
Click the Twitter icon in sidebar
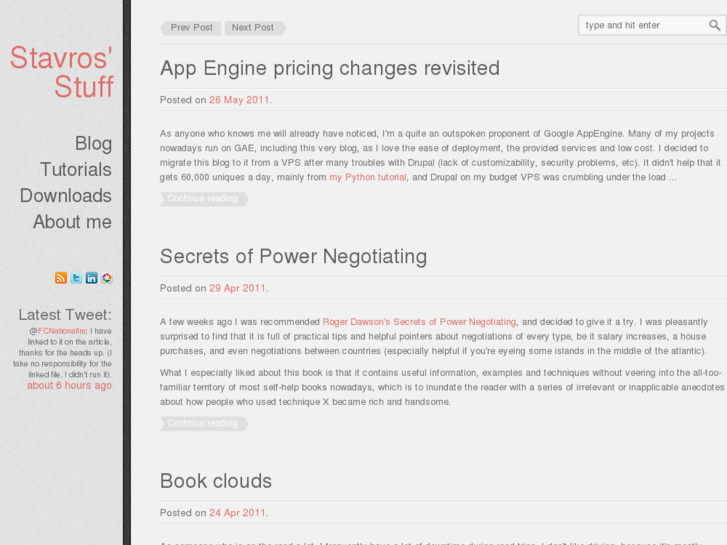pyautogui.click(x=76, y=278)
